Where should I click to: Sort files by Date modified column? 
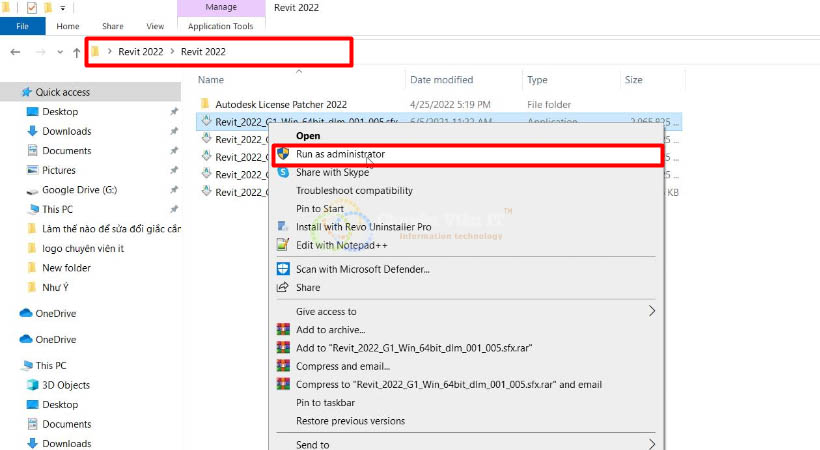click(x=441, y=79)
